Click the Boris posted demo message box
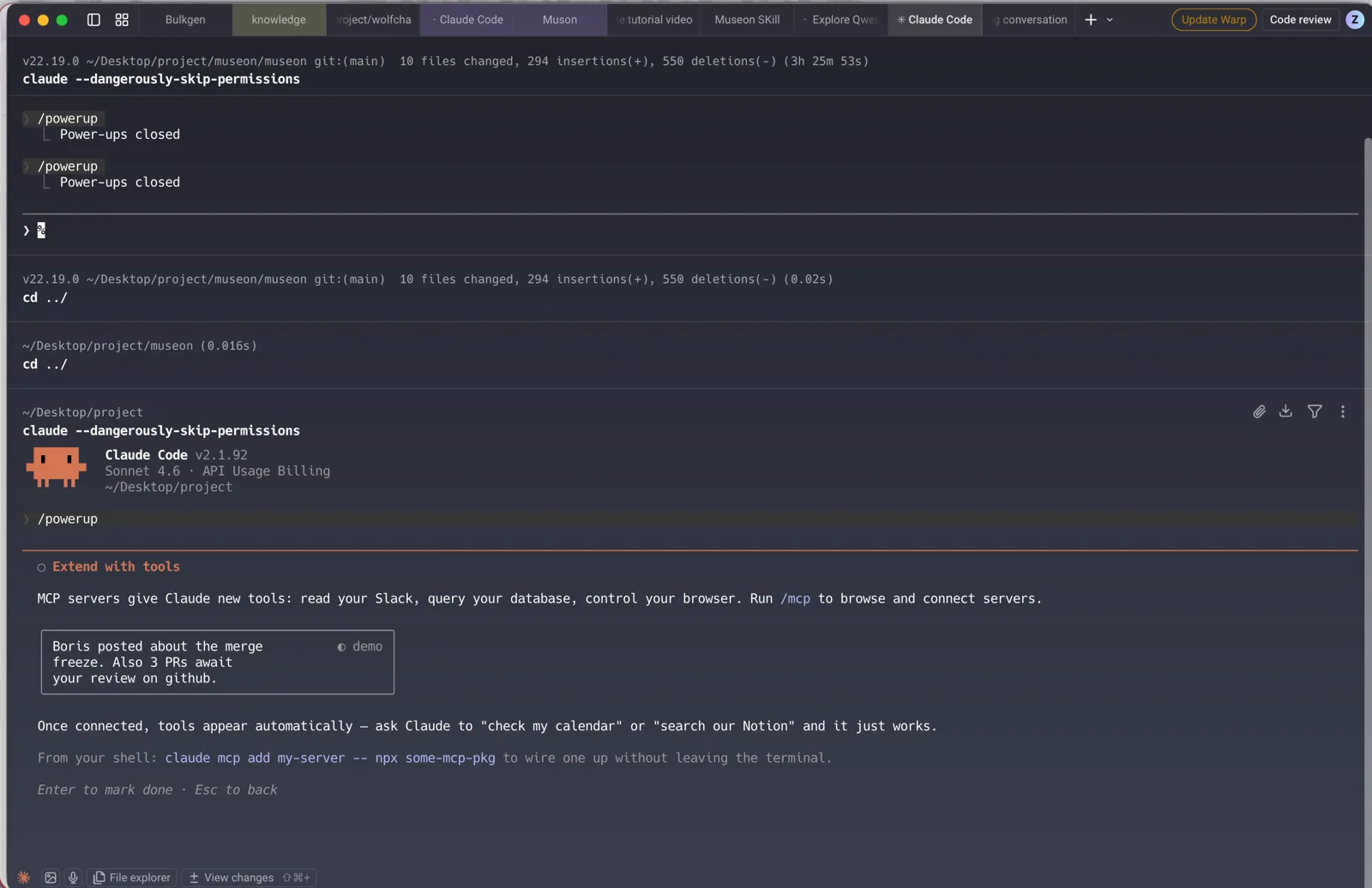The height and width of the screenshot is (888, 1372). (217, 663)
